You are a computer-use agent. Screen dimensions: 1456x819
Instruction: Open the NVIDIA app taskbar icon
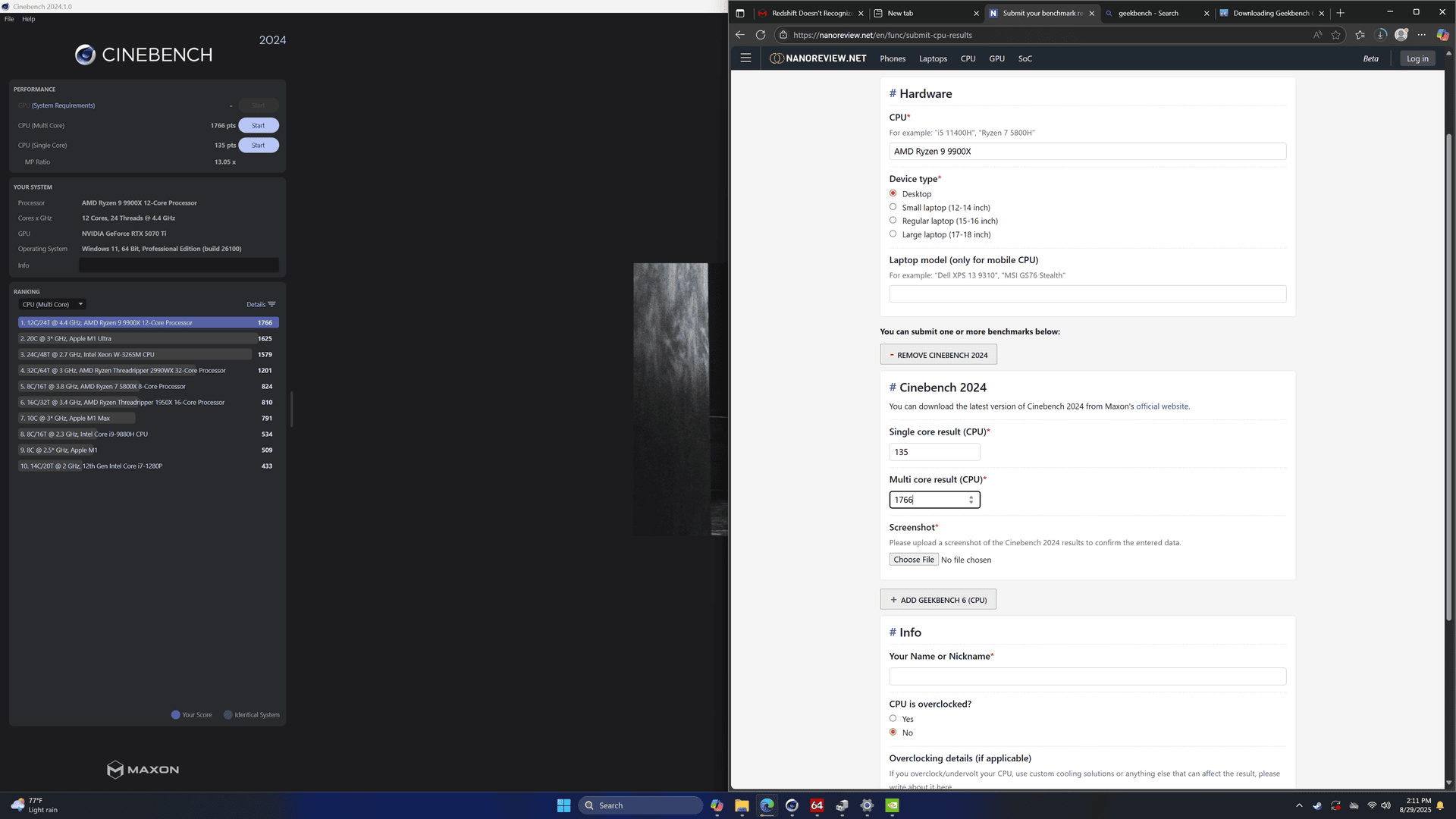[892, 805]
